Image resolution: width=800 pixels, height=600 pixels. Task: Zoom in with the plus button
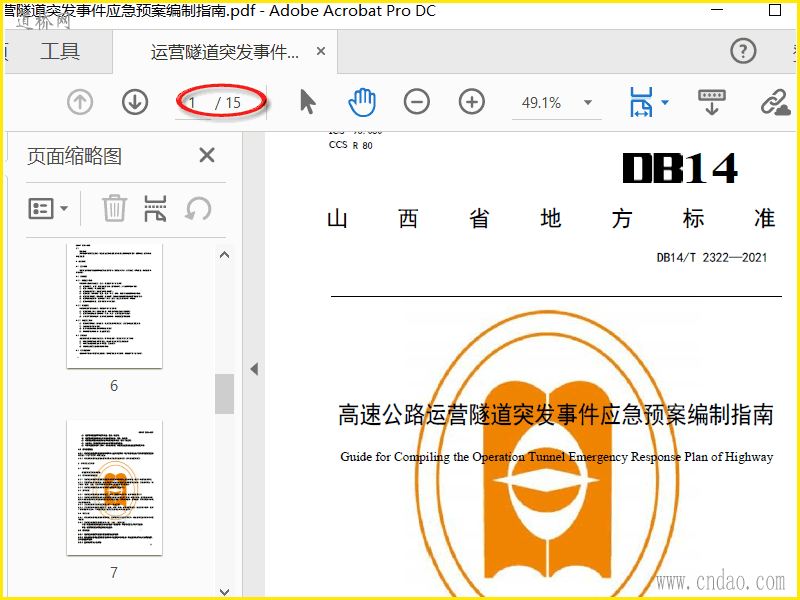coord(471,102)
